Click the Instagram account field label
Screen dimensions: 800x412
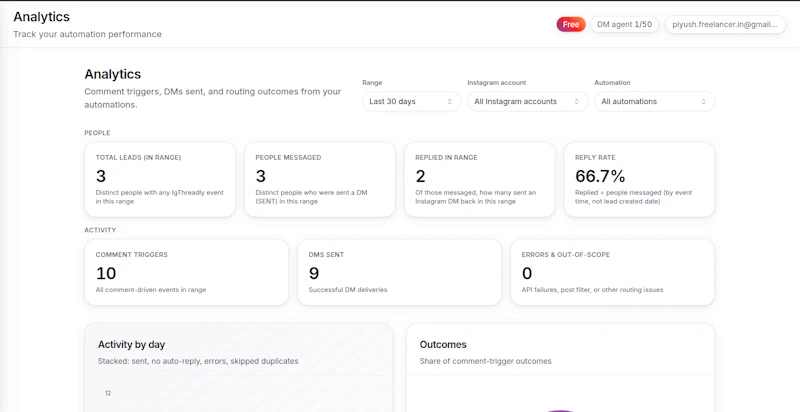pyautogui.click(x=496, y=83)
